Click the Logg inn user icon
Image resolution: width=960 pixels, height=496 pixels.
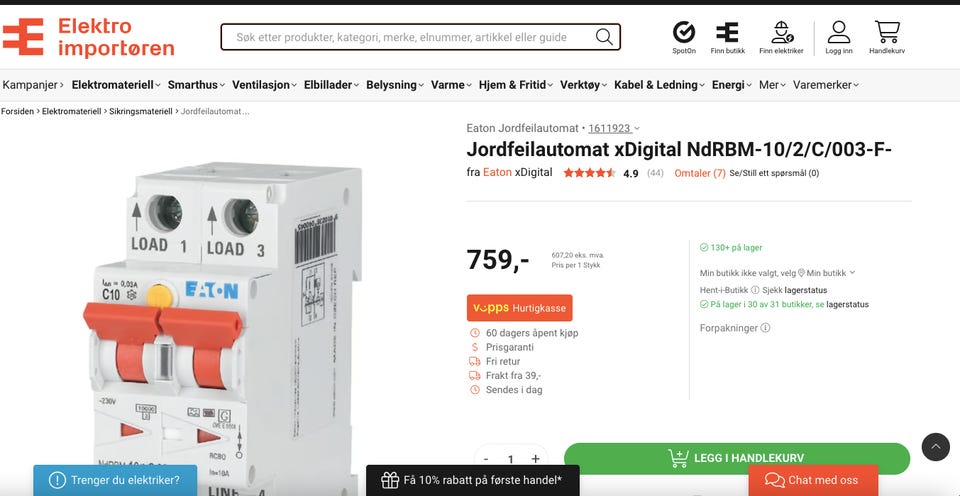point(839,32)
